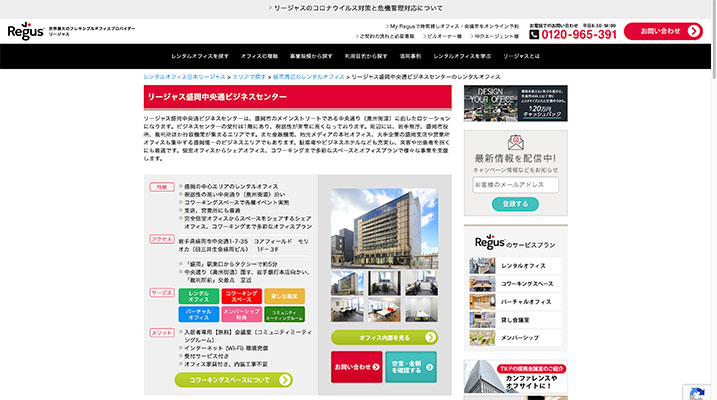Click the arrow icon on オフィス内部を見る

click(x=430, y=337)
